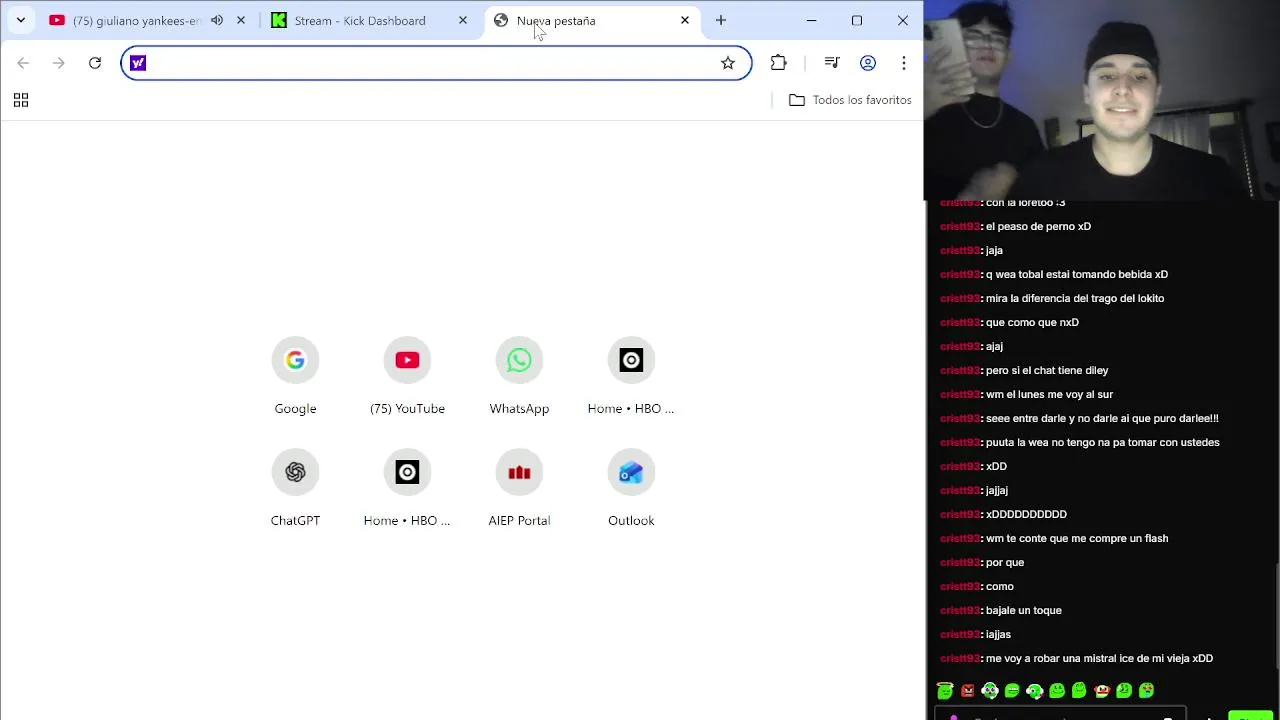Open the WhatsApp shortcut

(519, 377)
